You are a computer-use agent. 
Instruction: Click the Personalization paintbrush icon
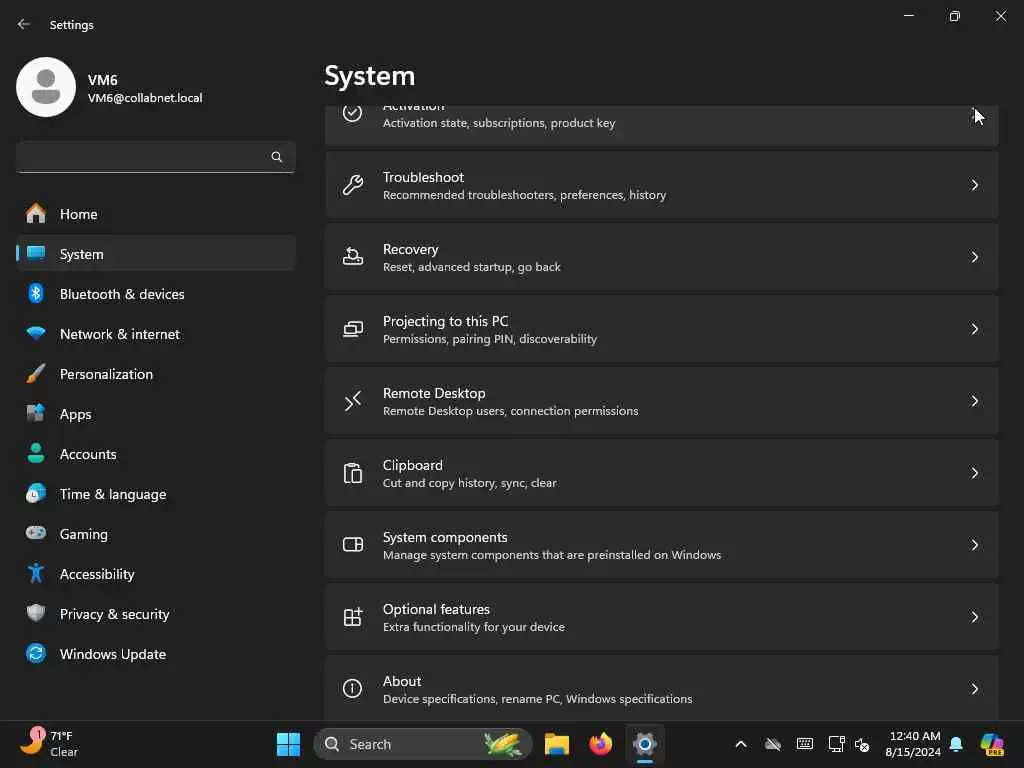coord(36,374)
